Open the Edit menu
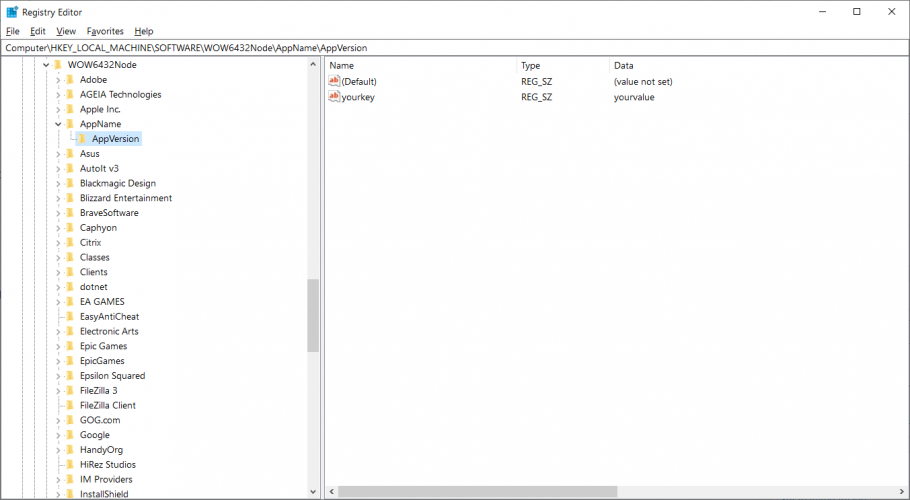 point(38,31)
